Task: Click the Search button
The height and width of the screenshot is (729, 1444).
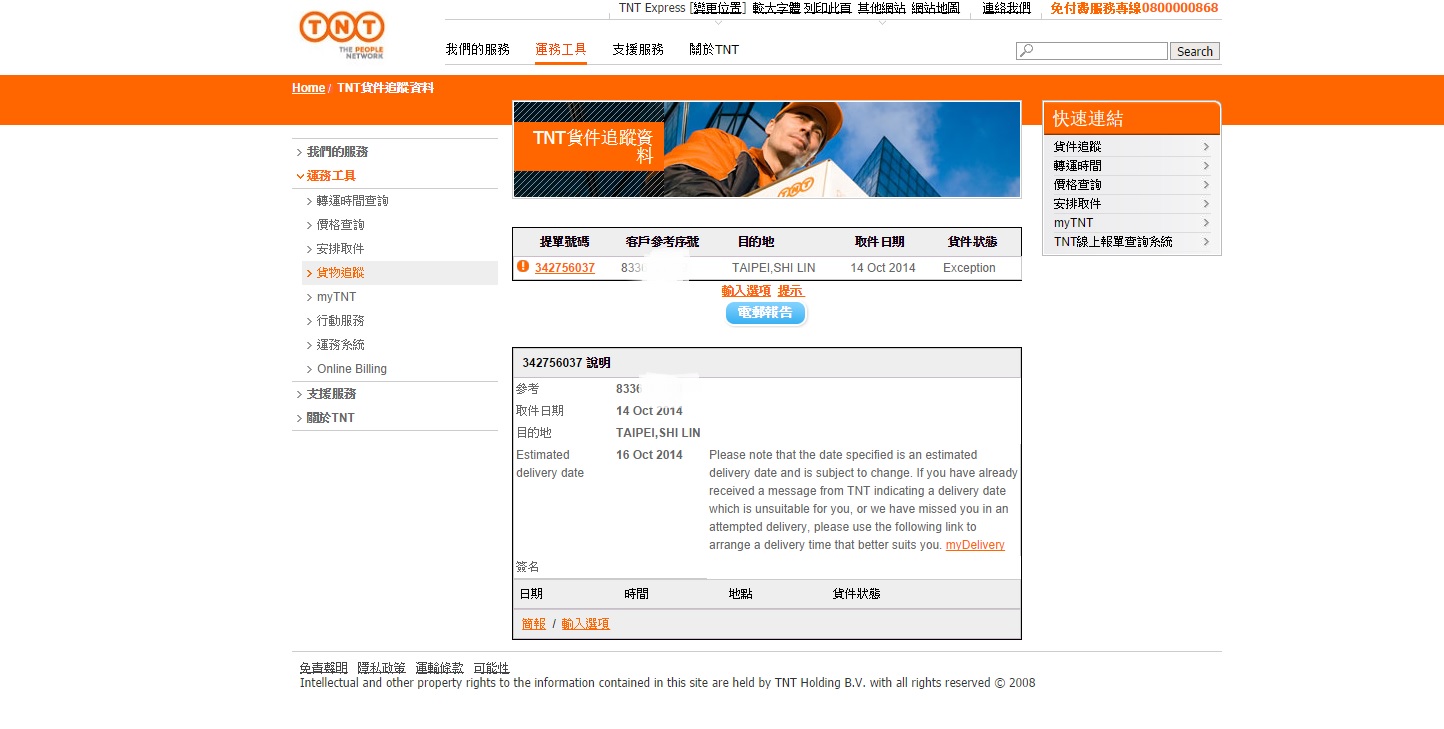Action: click(x=1195, y=51)
